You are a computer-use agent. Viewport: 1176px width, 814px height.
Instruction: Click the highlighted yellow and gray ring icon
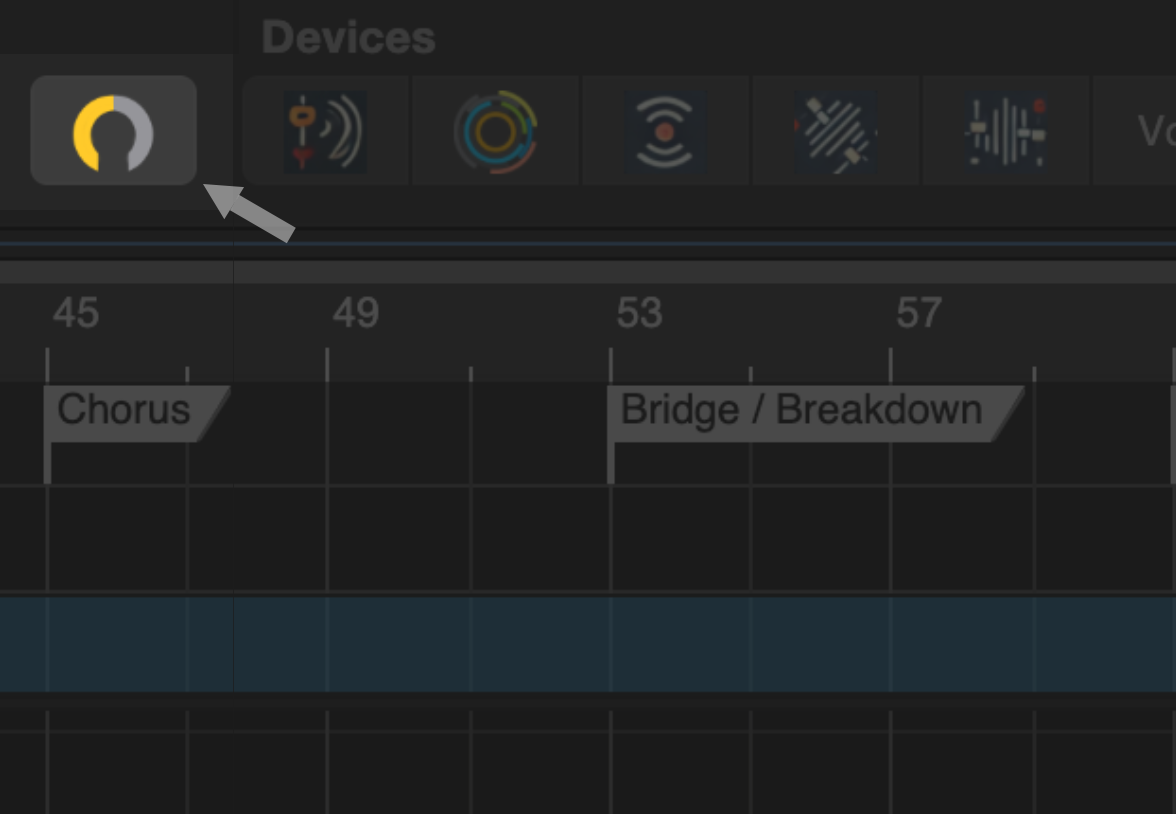(x=113, y=131)
